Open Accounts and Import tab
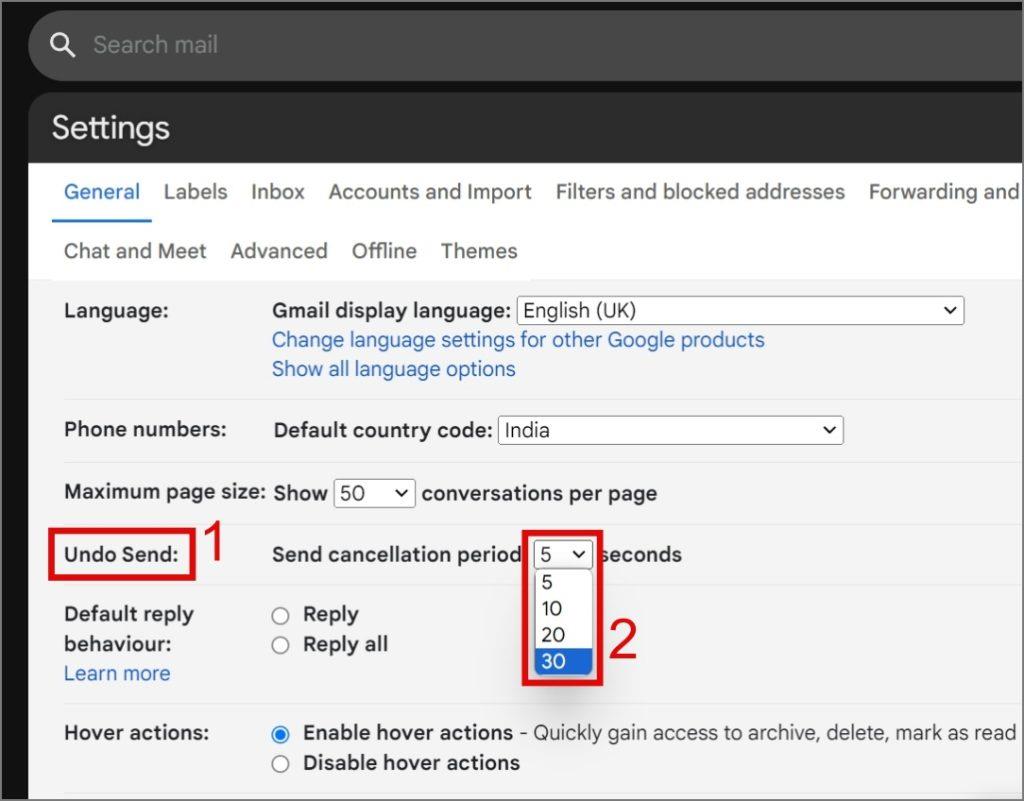Screen dimensions: 1024x801 point(430,192)
